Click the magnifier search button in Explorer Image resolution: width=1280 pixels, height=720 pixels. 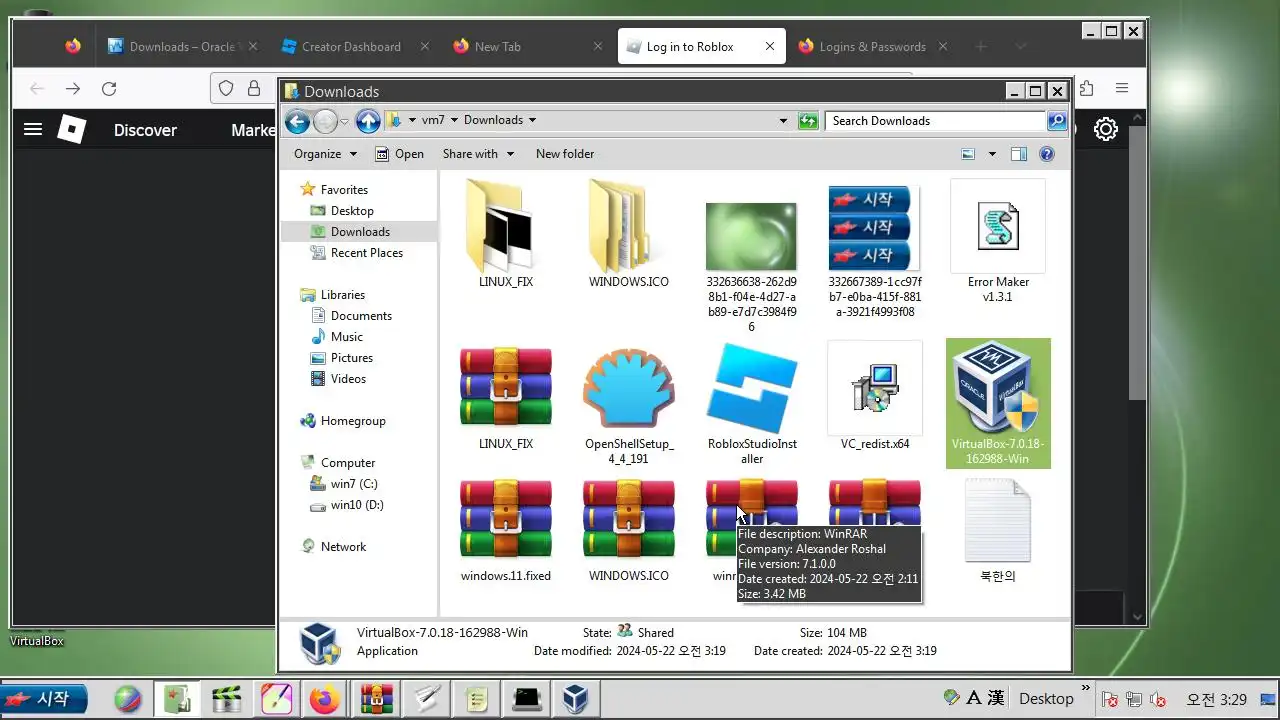tap(1056, 121)
